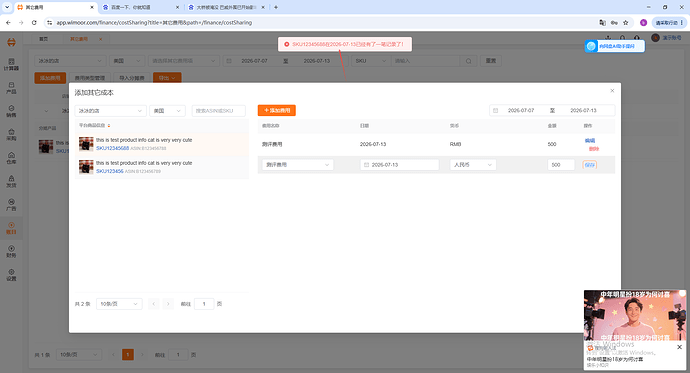This screenshot has height=373, width=690.
Task: Click the SKU12345688 product link
Action: pyautogui.click(x=112, y=148)
